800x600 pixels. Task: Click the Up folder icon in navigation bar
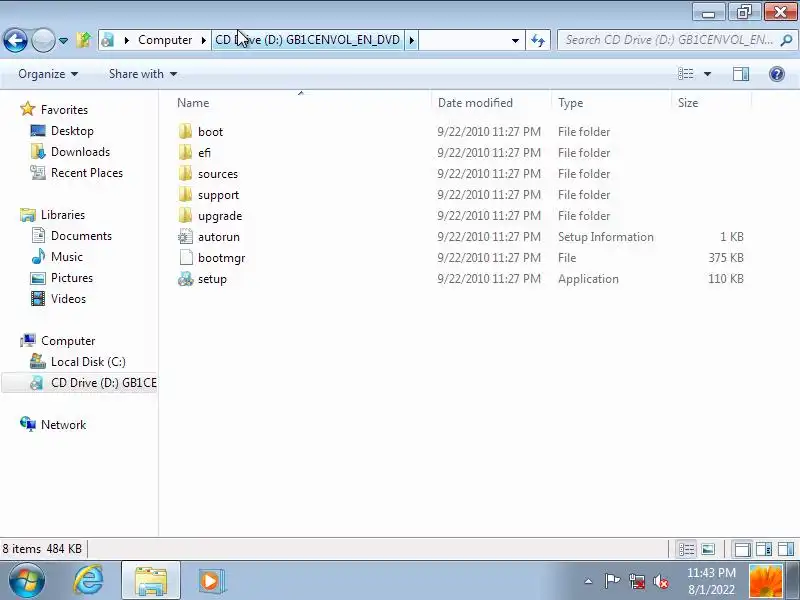pyautogui.click(x=84, y=40)
